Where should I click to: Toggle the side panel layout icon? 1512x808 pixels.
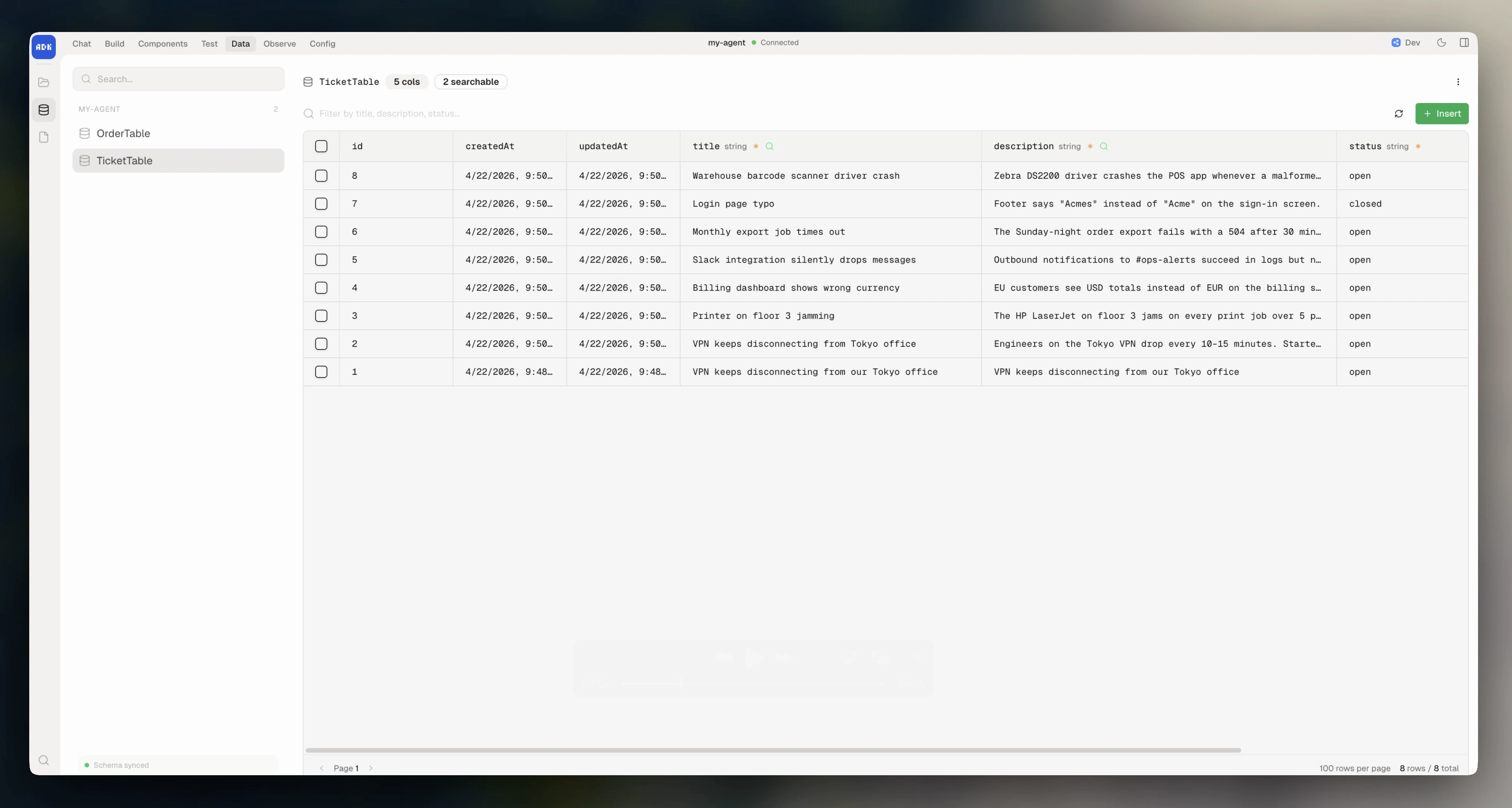[1464, 42]
